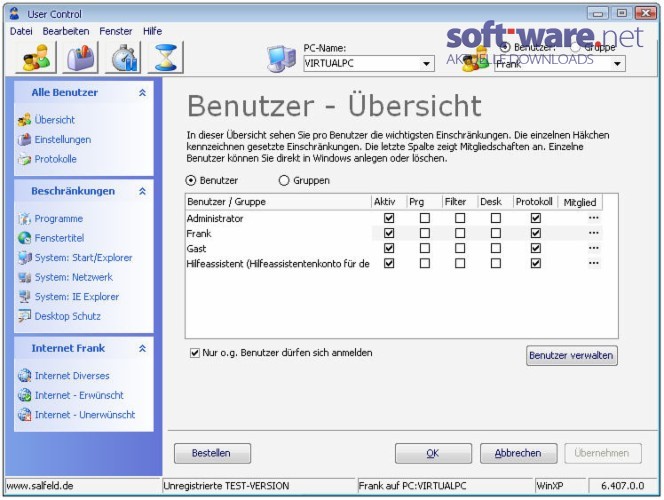This screenshot has width=664, height=500.
Task: Maximize the User Control window
Action: (622, 14)
